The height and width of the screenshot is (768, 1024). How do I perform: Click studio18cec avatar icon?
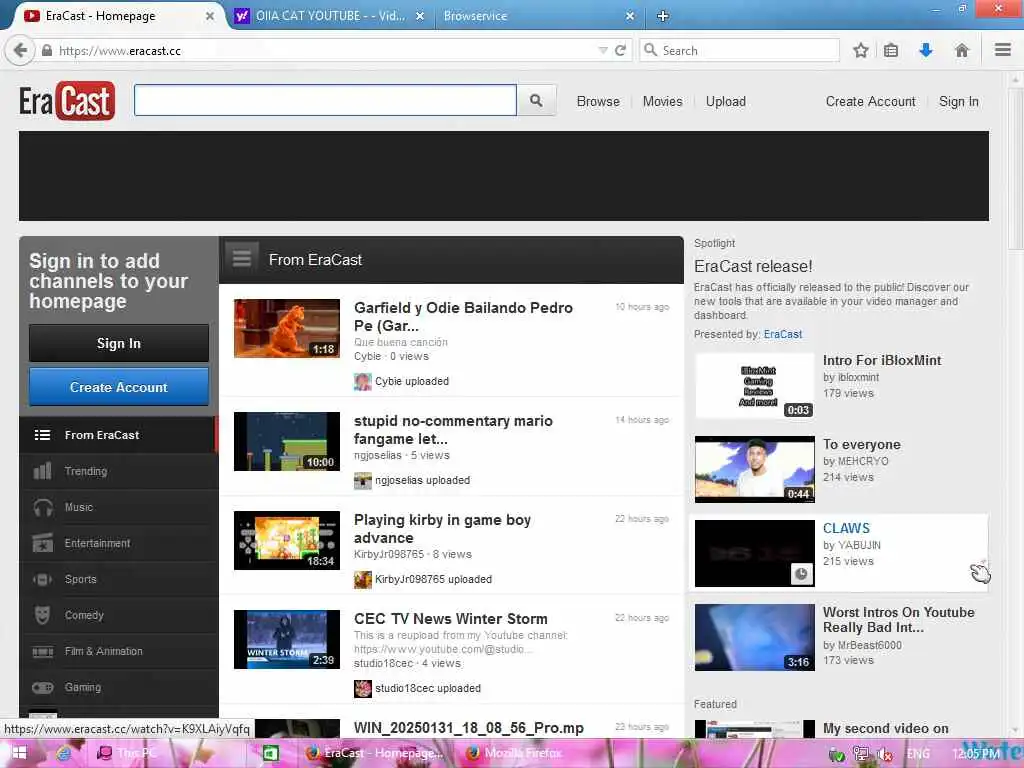(362, 688)
